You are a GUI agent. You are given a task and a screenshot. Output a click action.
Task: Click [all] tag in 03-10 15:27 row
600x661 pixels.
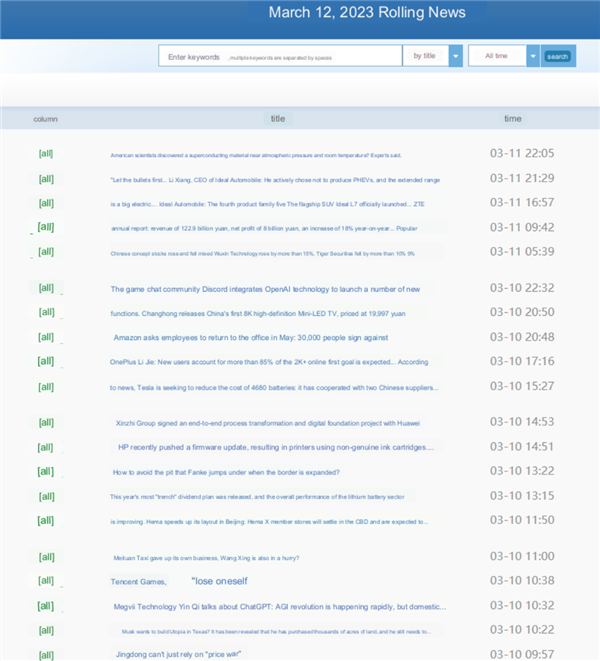[x=46, y=387]
